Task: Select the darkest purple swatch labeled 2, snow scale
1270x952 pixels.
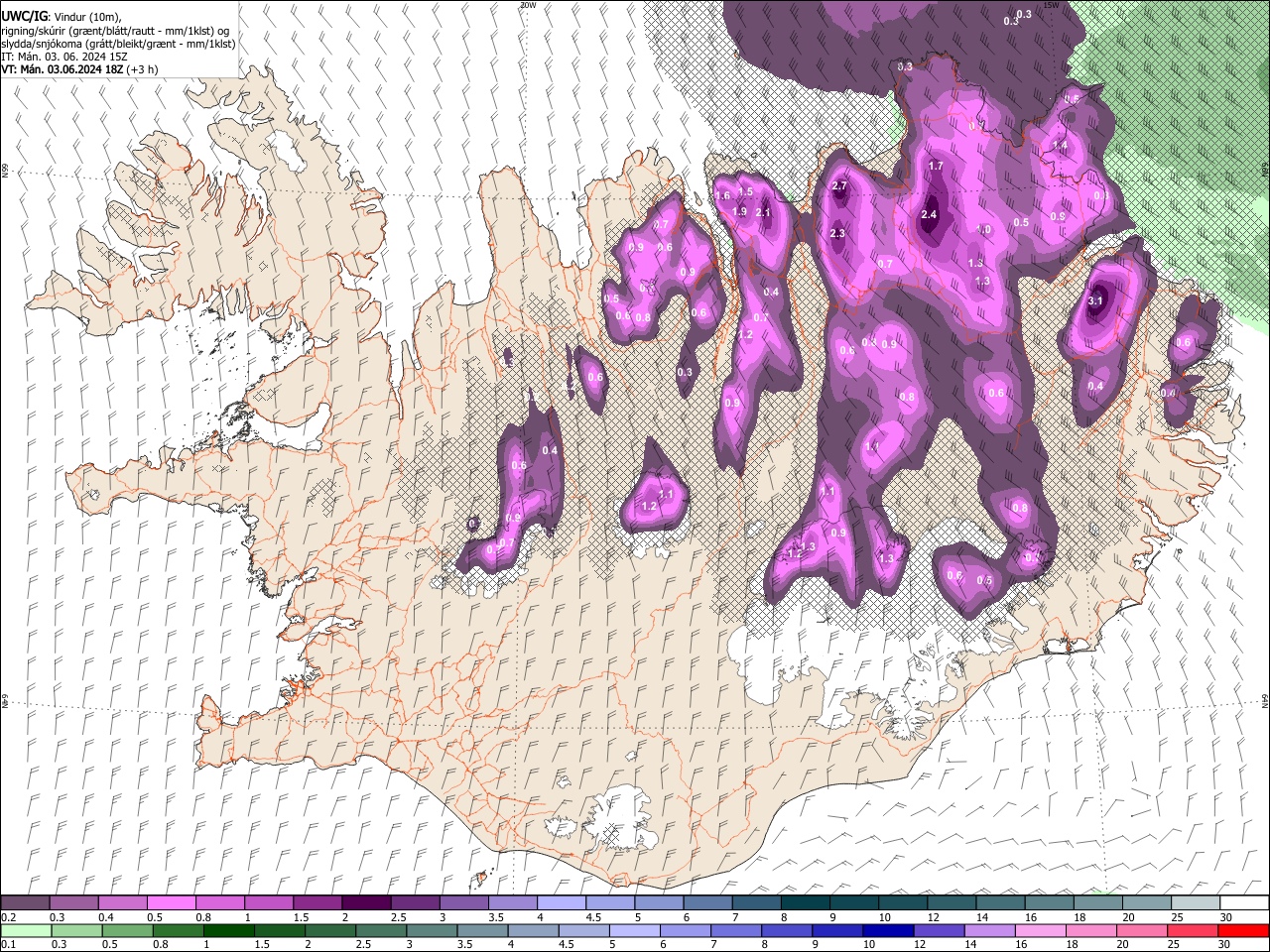Action: tap(365, 903)
